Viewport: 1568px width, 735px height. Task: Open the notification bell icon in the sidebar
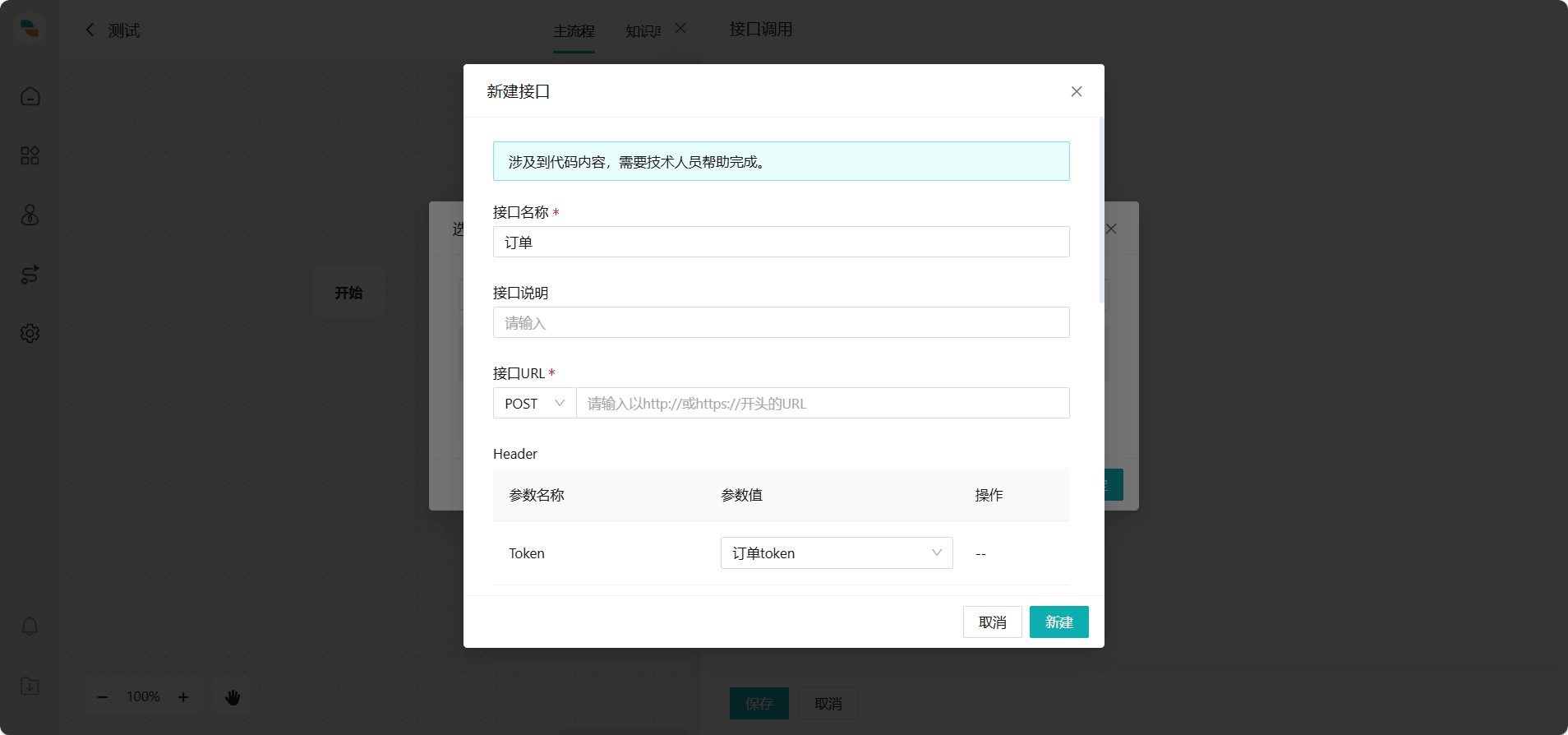point(30,626)
